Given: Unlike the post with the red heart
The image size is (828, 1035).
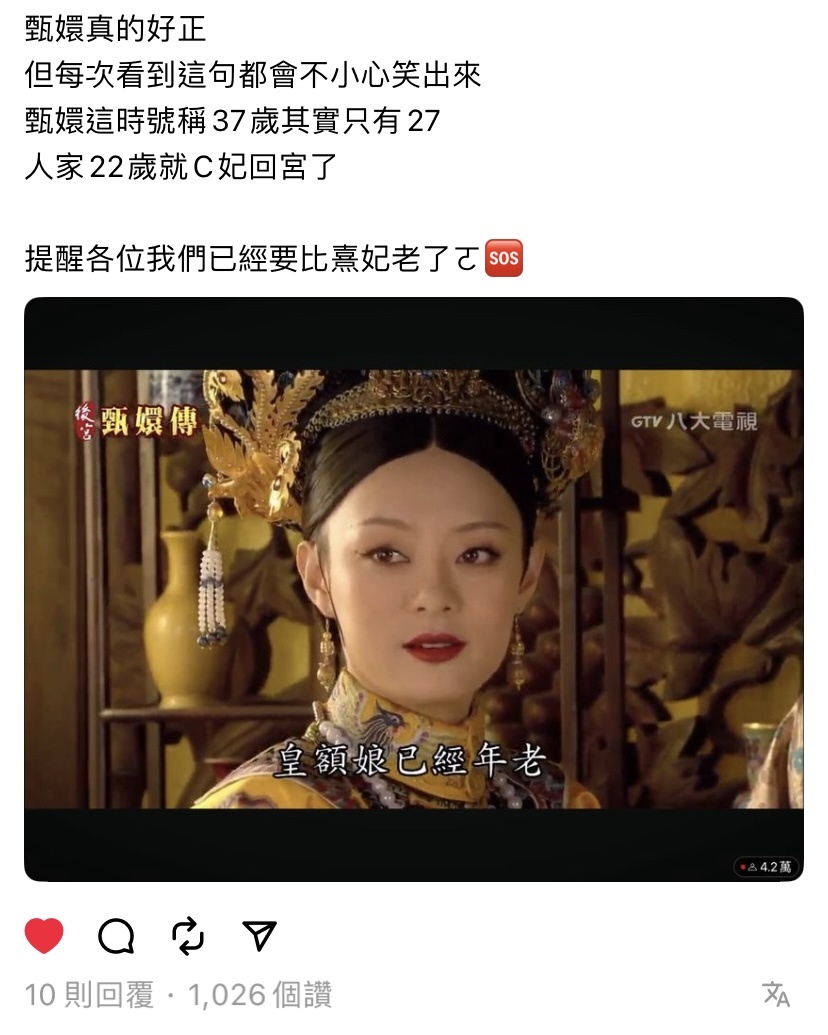Looking at the screenshot, I should (44, 935).
